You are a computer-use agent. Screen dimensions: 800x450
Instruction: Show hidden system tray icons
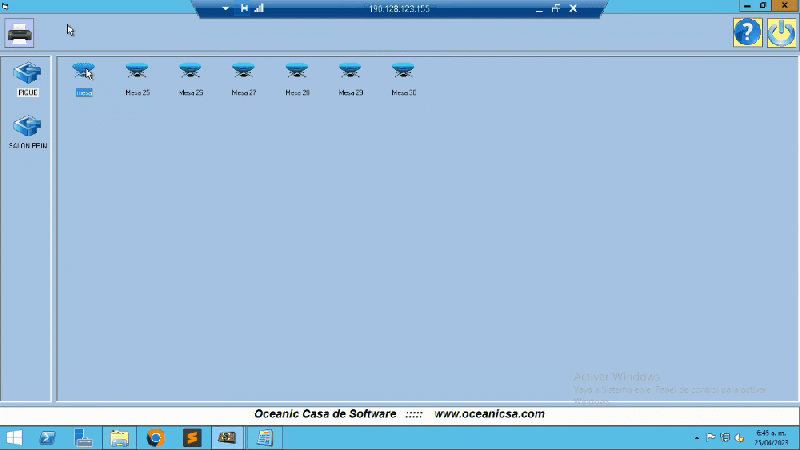(x=697, y=438)
